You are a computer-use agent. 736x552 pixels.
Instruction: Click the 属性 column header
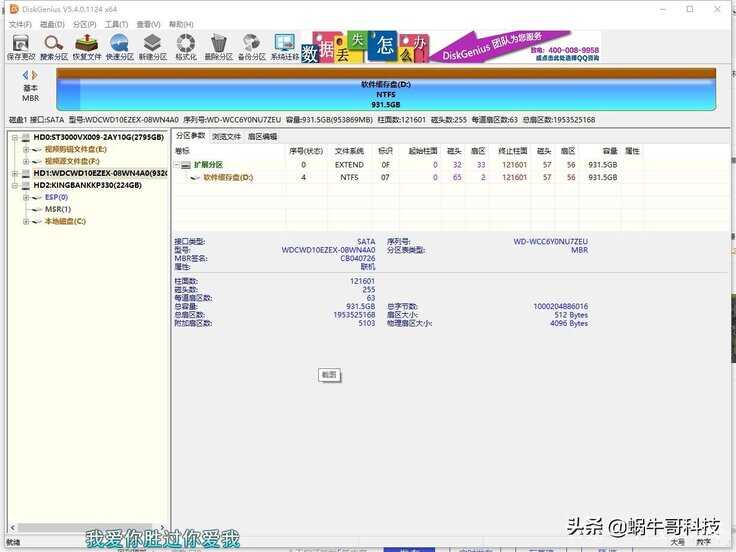(x=632, y=151)
